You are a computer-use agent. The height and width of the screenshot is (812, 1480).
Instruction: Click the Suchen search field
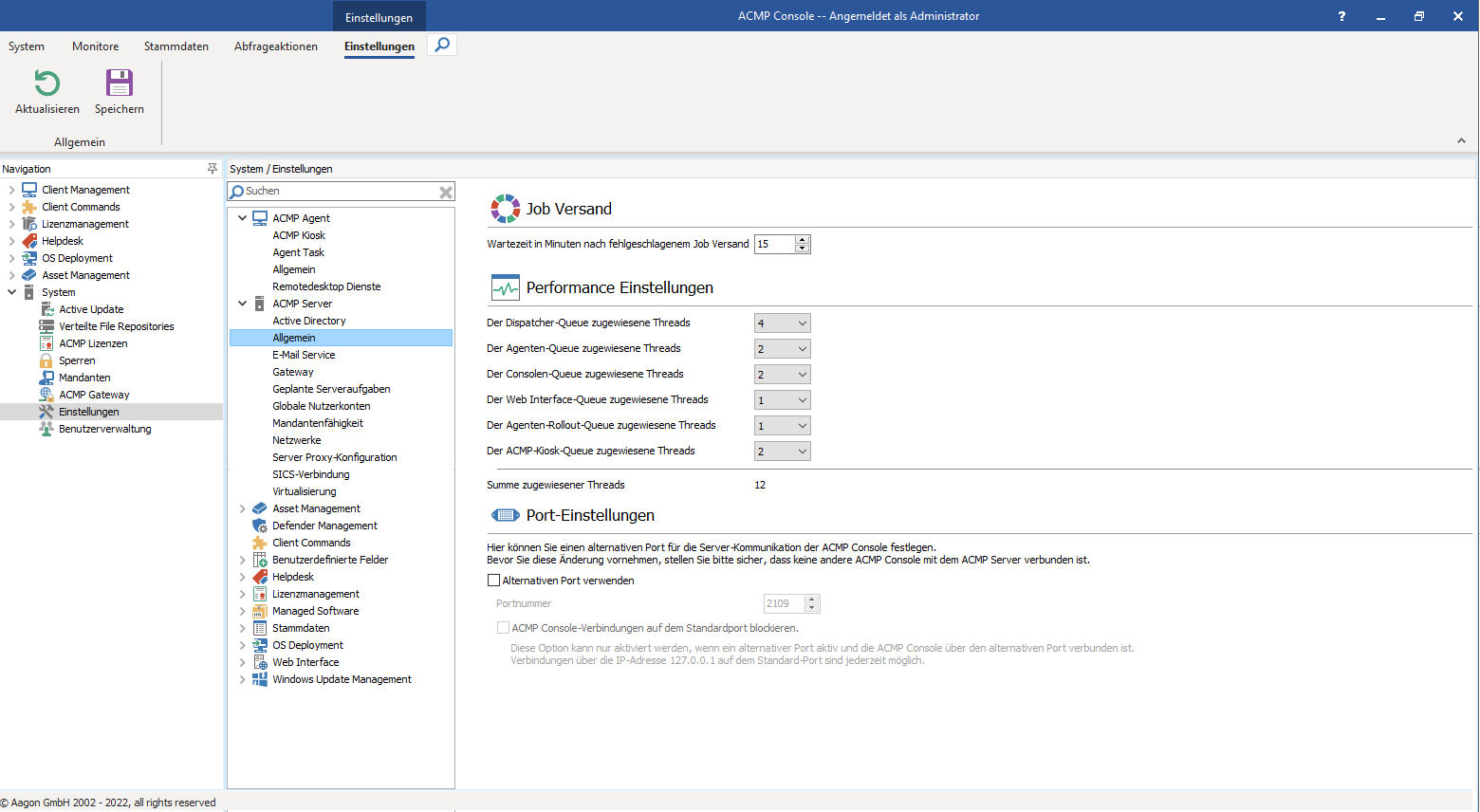(x=341, y=192)
